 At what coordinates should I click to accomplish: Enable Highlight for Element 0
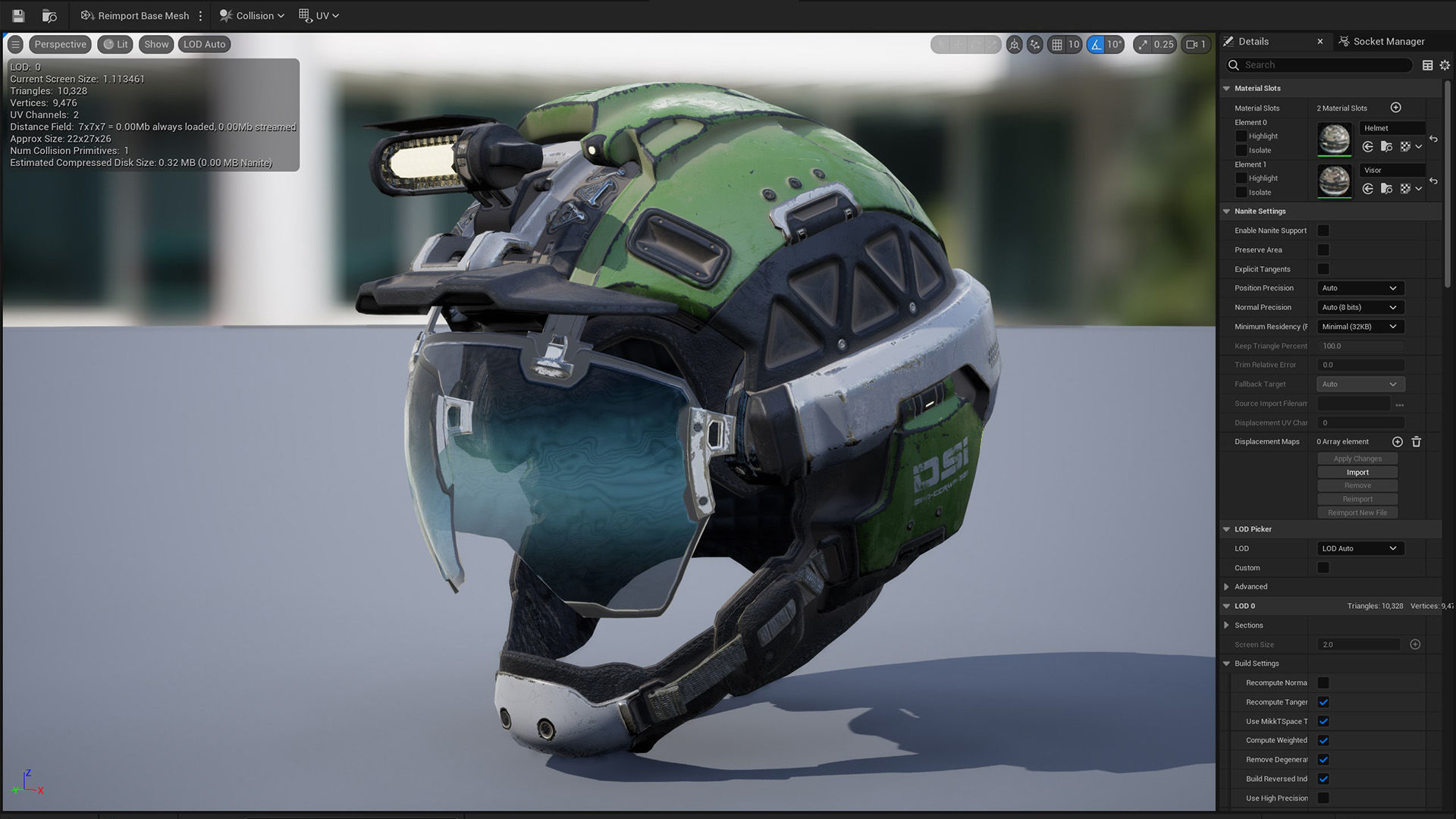(1241, 136)
